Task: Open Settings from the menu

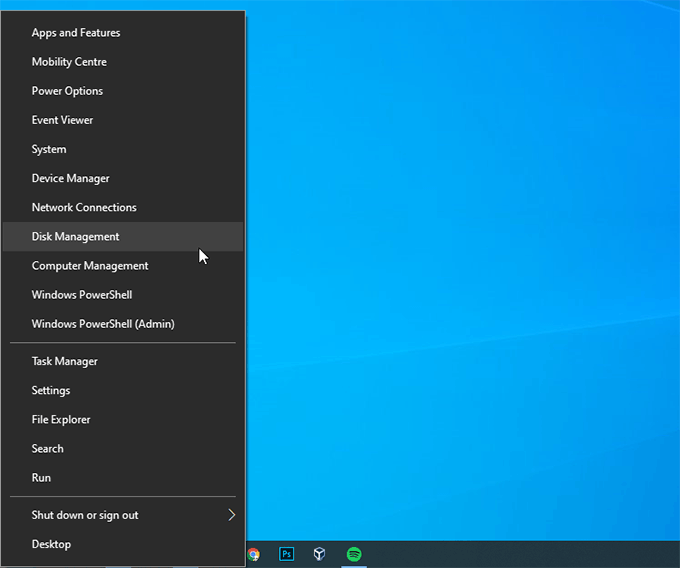Action: [51, 390]
